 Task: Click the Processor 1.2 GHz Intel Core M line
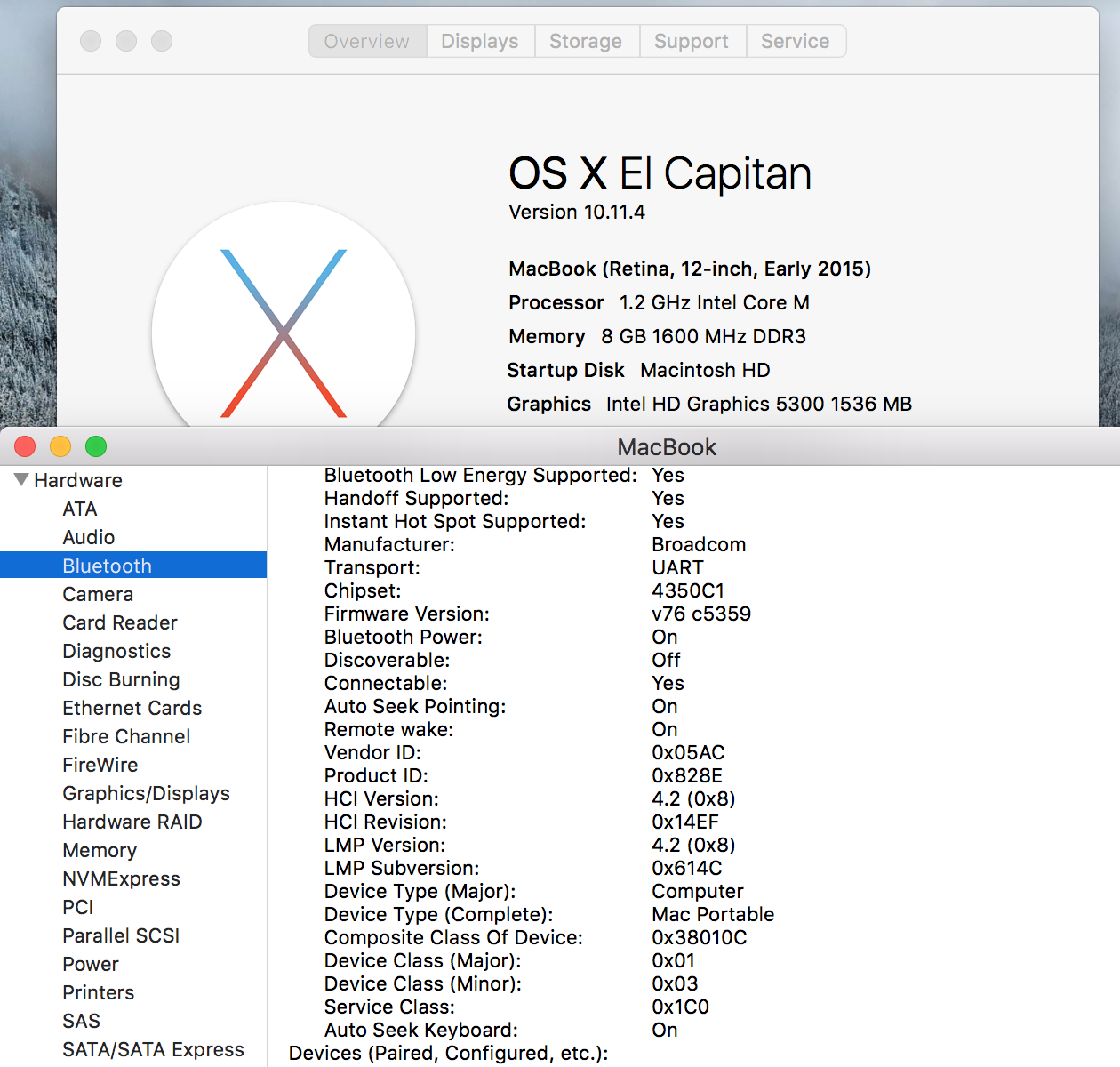(659, 302)
